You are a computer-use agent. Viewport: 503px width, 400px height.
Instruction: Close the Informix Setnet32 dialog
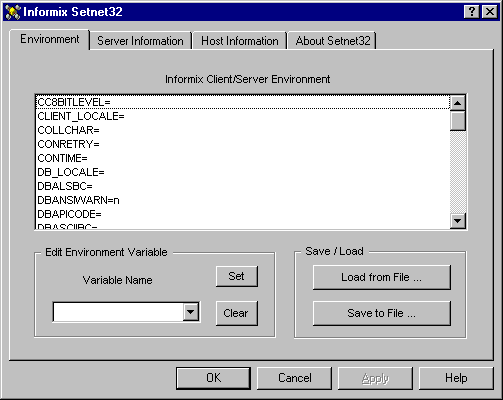click(x=490, y=12)
